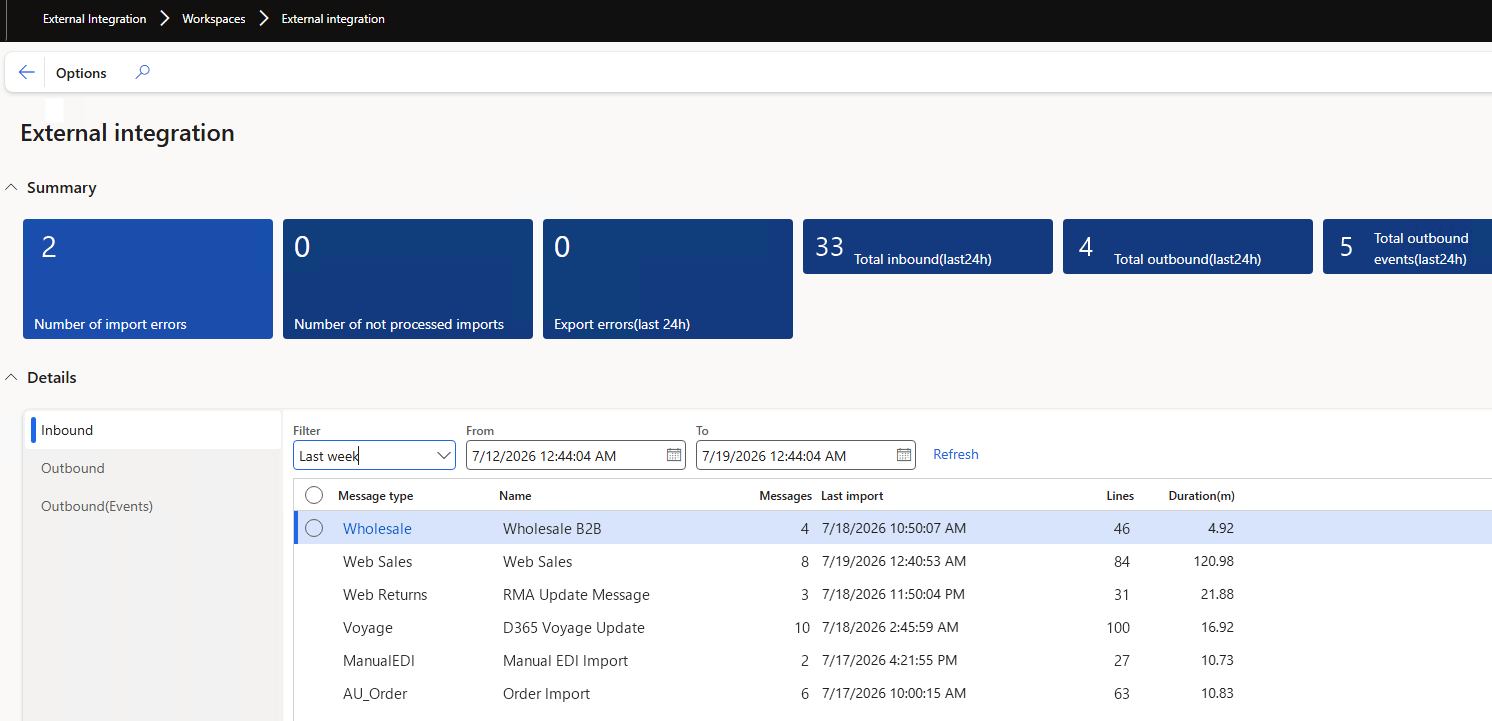
Task: Sort by Messages column header
Action: click(x=785, y=496)
